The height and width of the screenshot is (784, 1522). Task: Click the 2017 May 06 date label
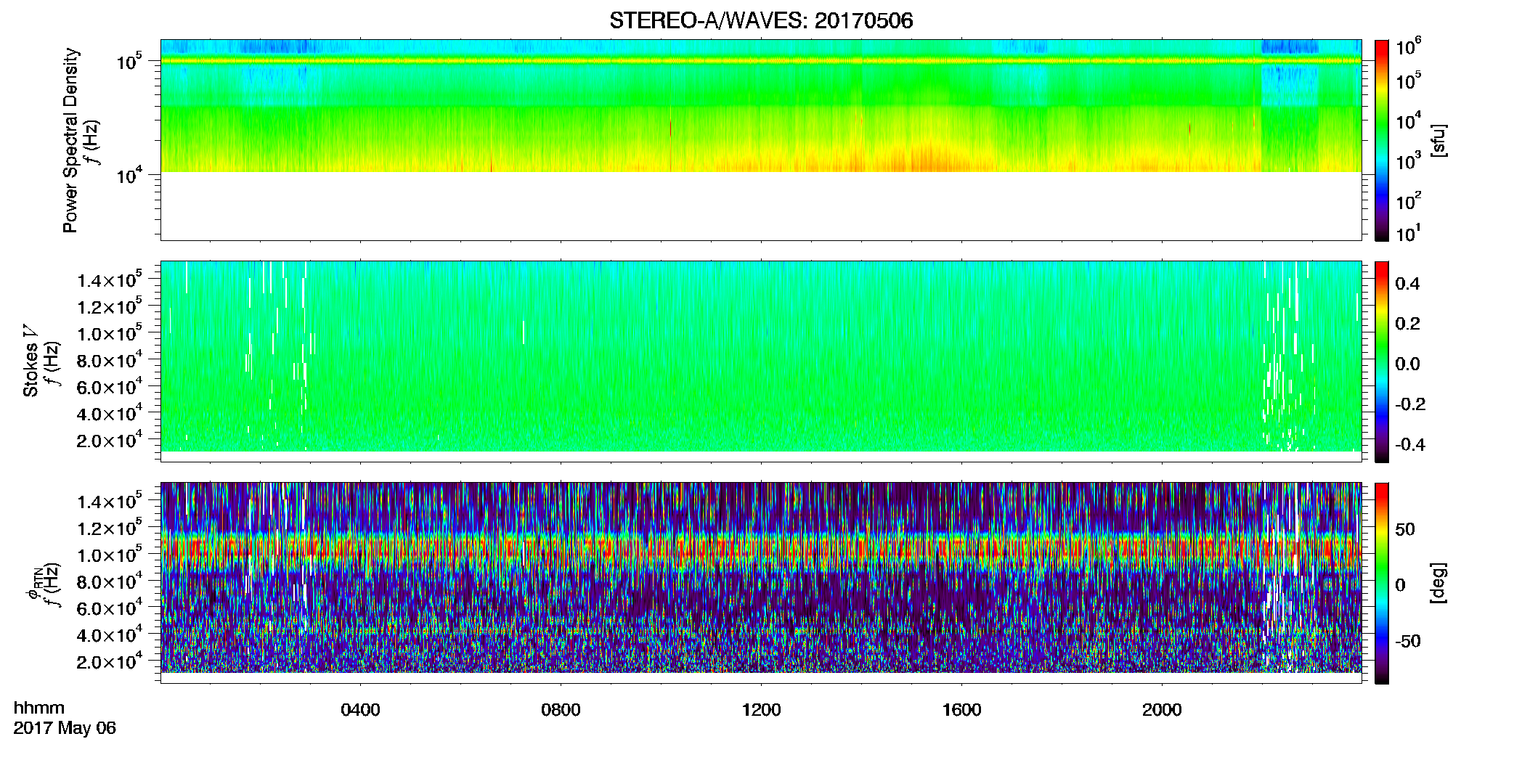tap(65, 728)
